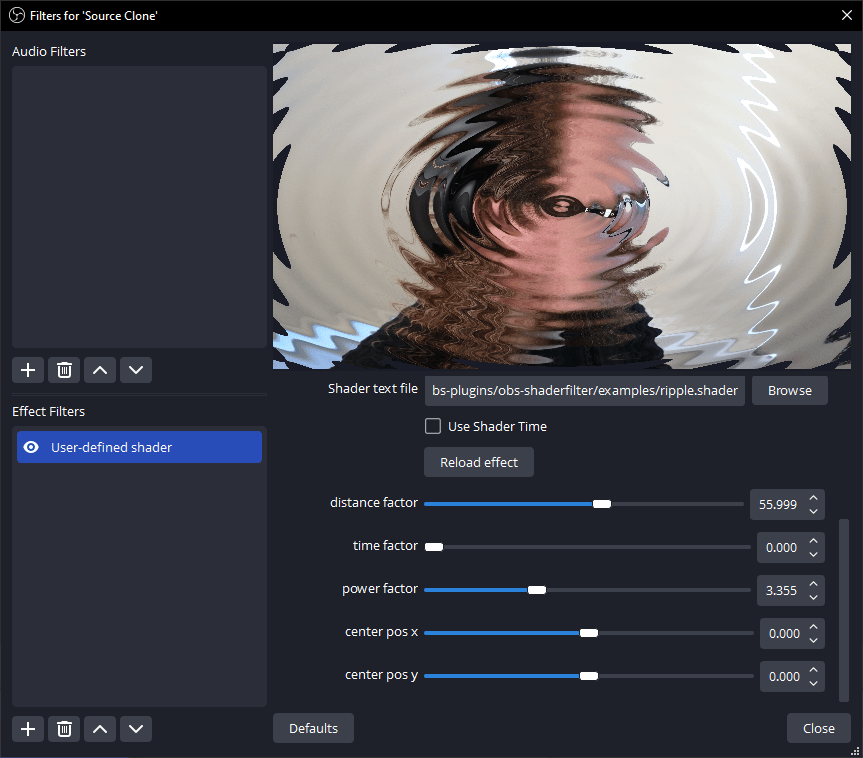Viewport: 863px width, 758px height.
Task: Increase center pos y value with up arrow
Action: (813, 669)
